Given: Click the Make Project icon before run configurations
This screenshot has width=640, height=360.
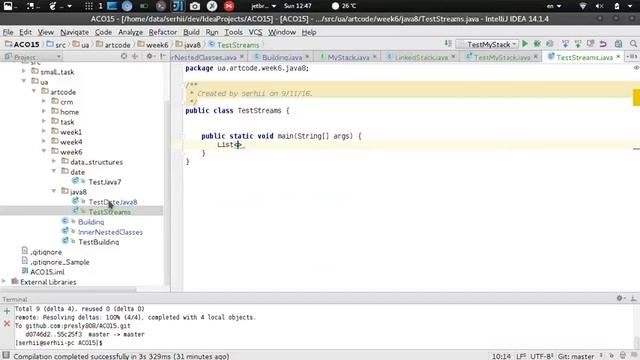Looking at the screenshot, I should point(448,44).
